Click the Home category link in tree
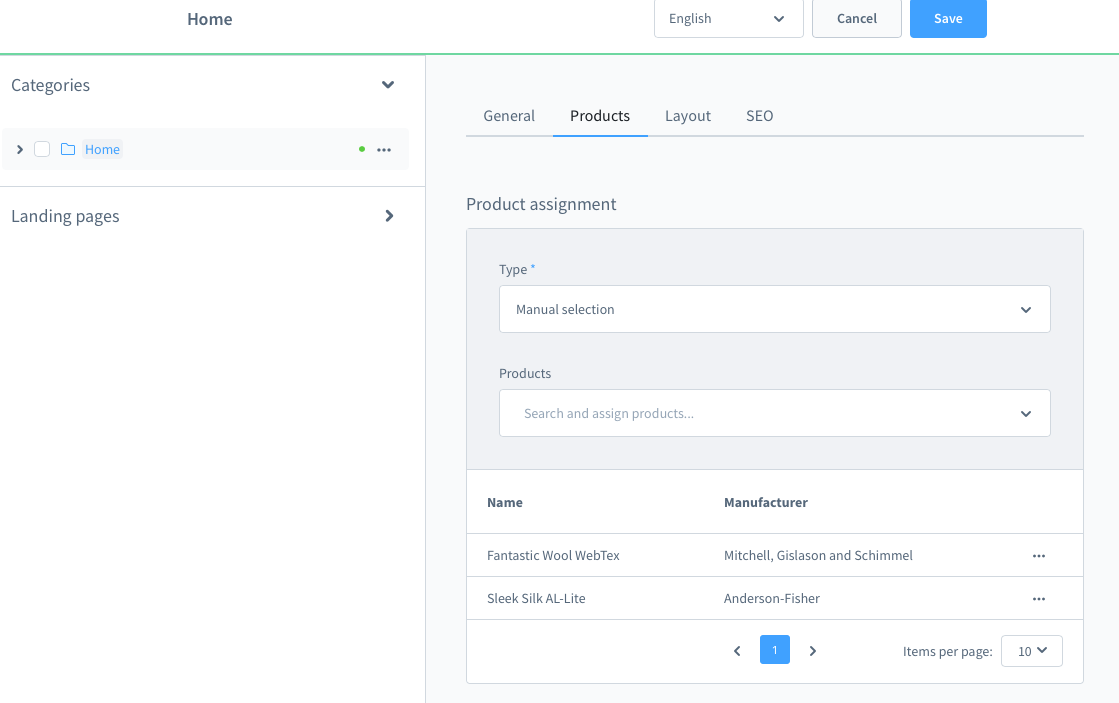Screen dimensions: 1119x703 tap(102, 149)
